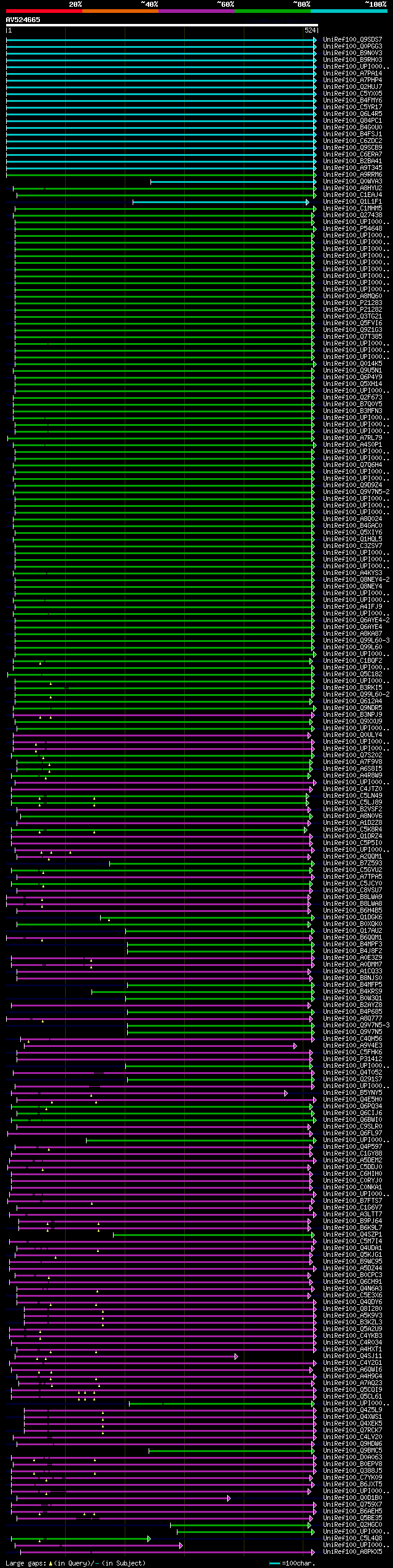Select label UniRef100_A7TPA5
393x1568 pixels.
pyautogui.click(x=352, y=877)
